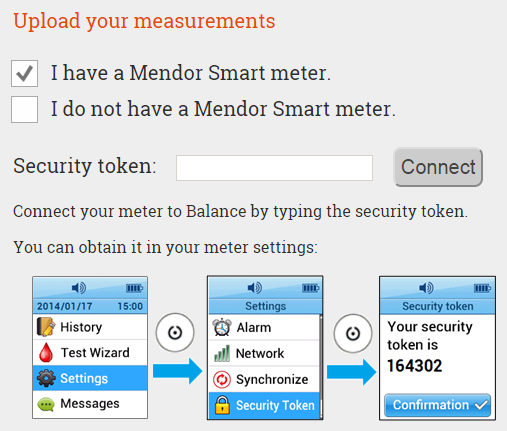Screen dimensions: 507x431
Task: Click the speaker icon on first meter screen
Action: point(79,287)
